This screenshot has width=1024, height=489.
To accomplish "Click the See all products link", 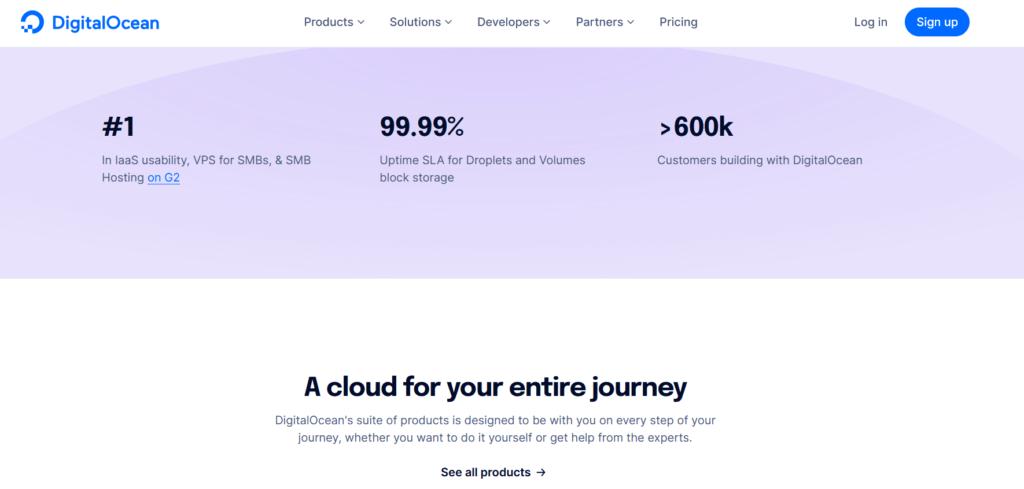I will click(x=485, y=472).
